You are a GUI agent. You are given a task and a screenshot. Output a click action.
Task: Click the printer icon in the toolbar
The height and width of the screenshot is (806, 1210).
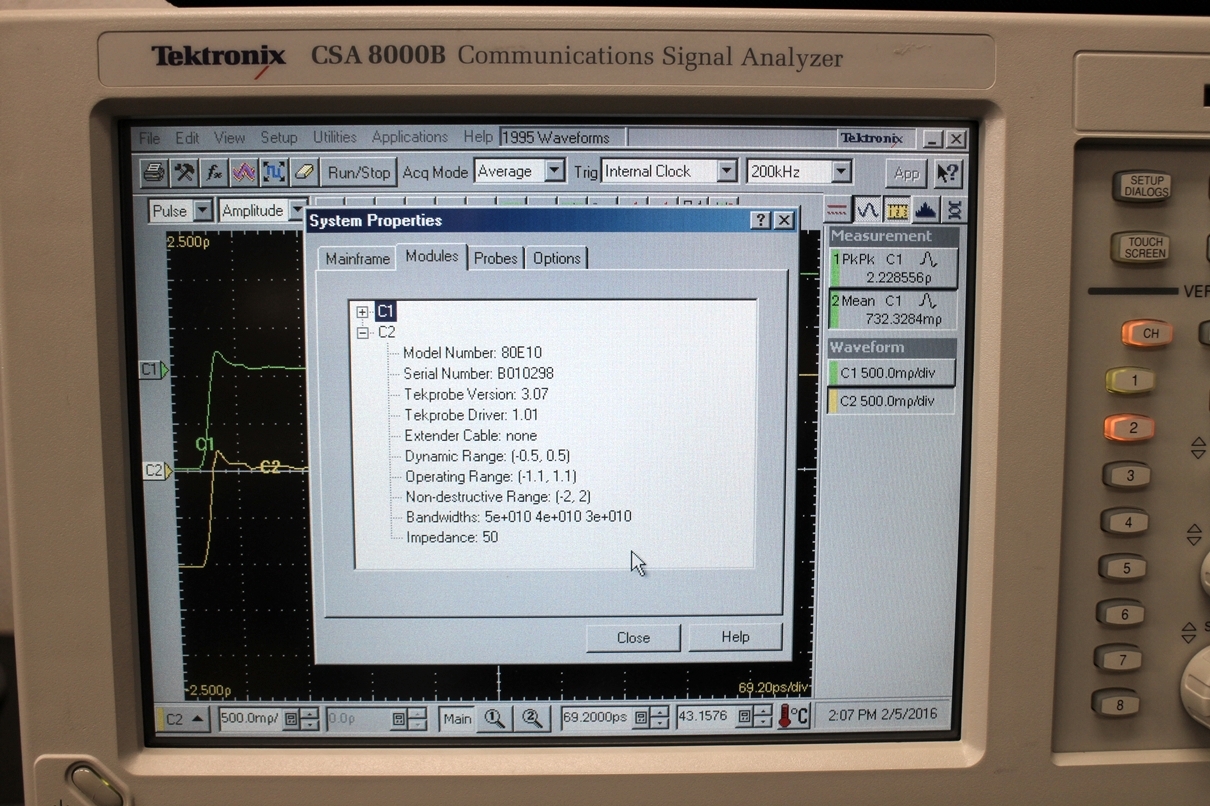pyautogui.click(x=153, y=172)
